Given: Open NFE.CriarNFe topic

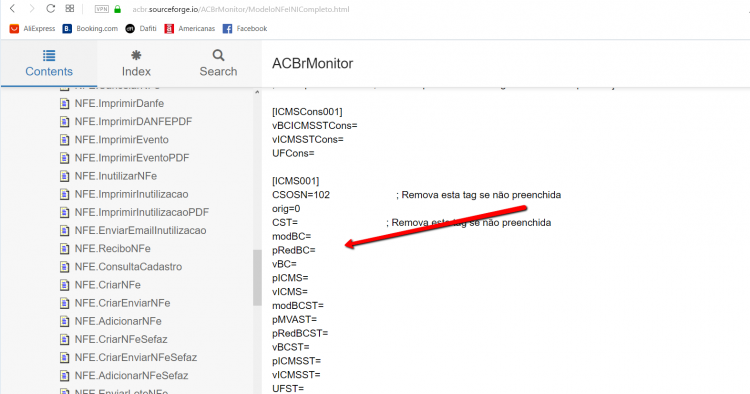Looking at the screenshot, I should coord(108,285).
